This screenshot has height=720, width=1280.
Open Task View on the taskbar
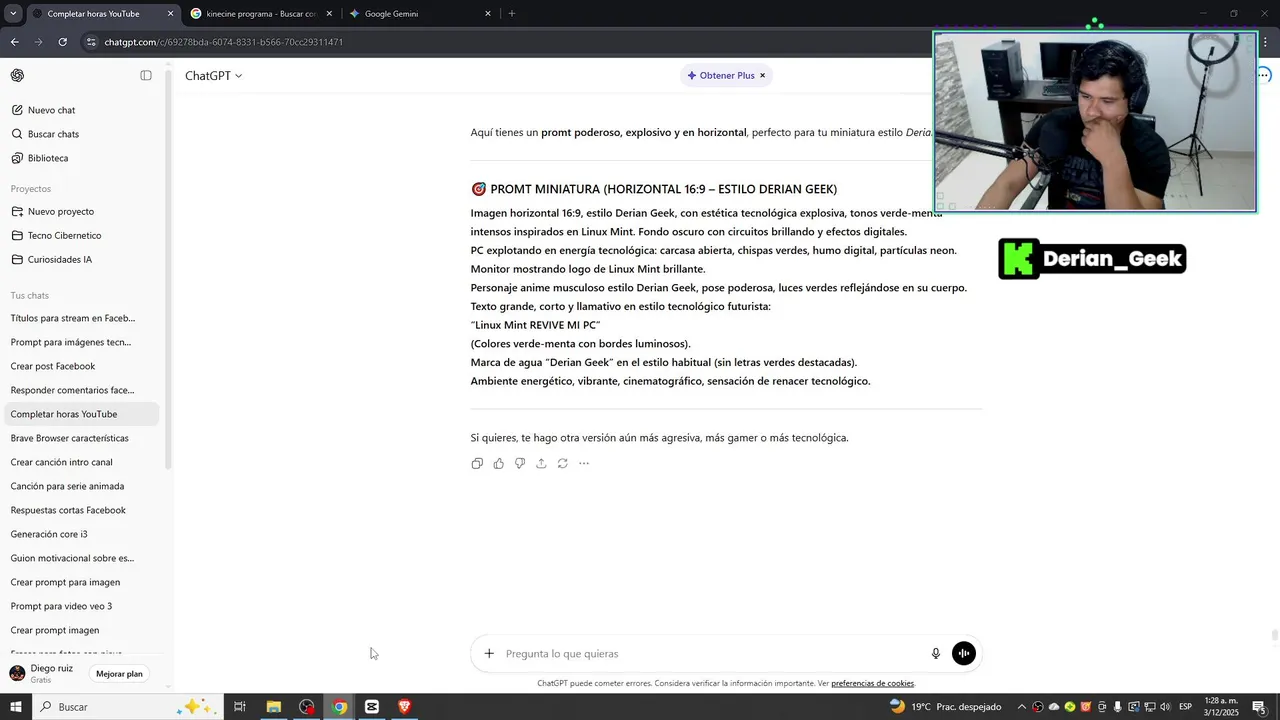tap(240, 707)
